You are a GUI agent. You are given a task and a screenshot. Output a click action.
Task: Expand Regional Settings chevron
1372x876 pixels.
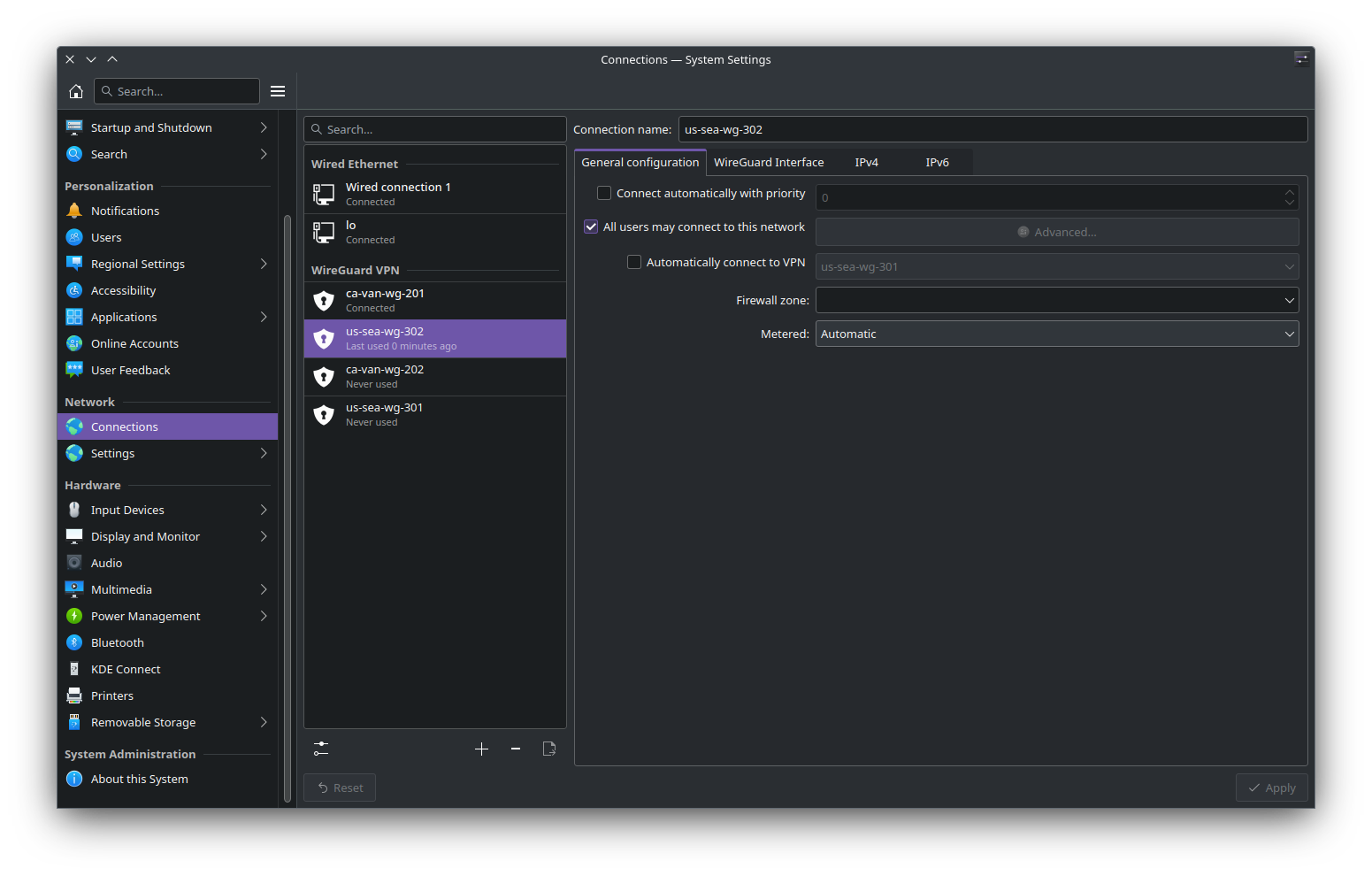pyautogui.click(x=264, y=264)
